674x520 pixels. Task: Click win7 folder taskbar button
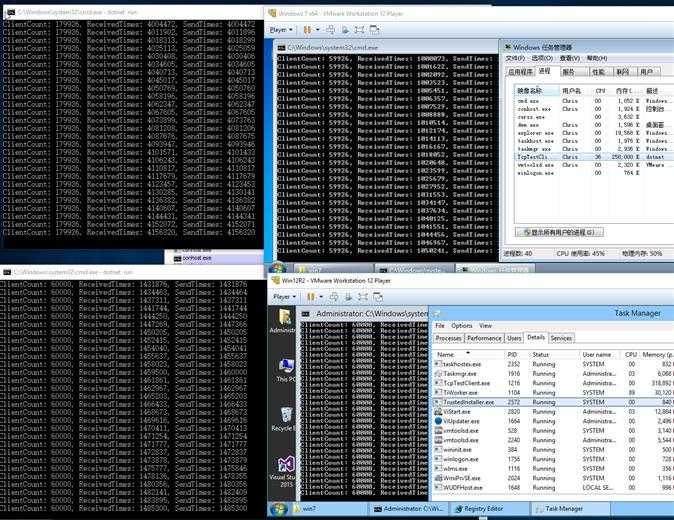(330, 509)
